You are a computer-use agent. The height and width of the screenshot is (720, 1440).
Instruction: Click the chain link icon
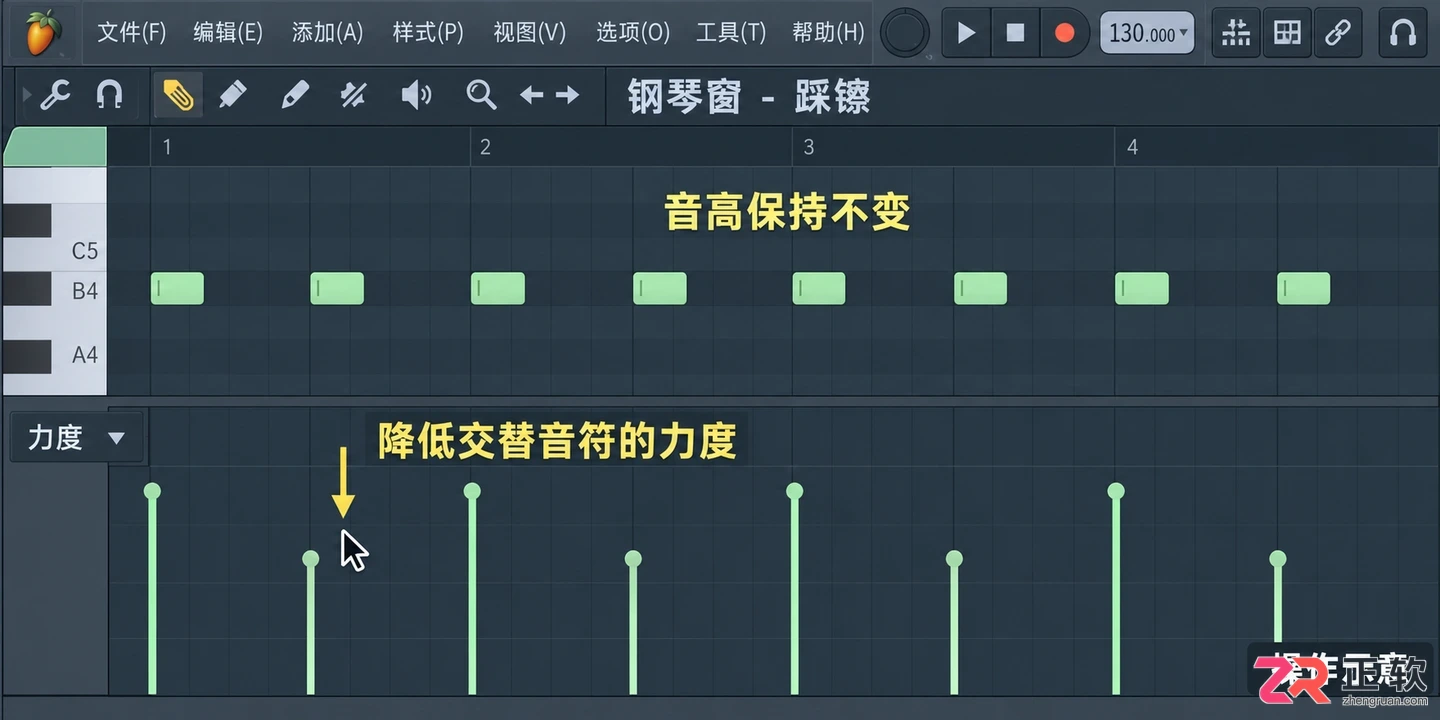coord(1337,33)
